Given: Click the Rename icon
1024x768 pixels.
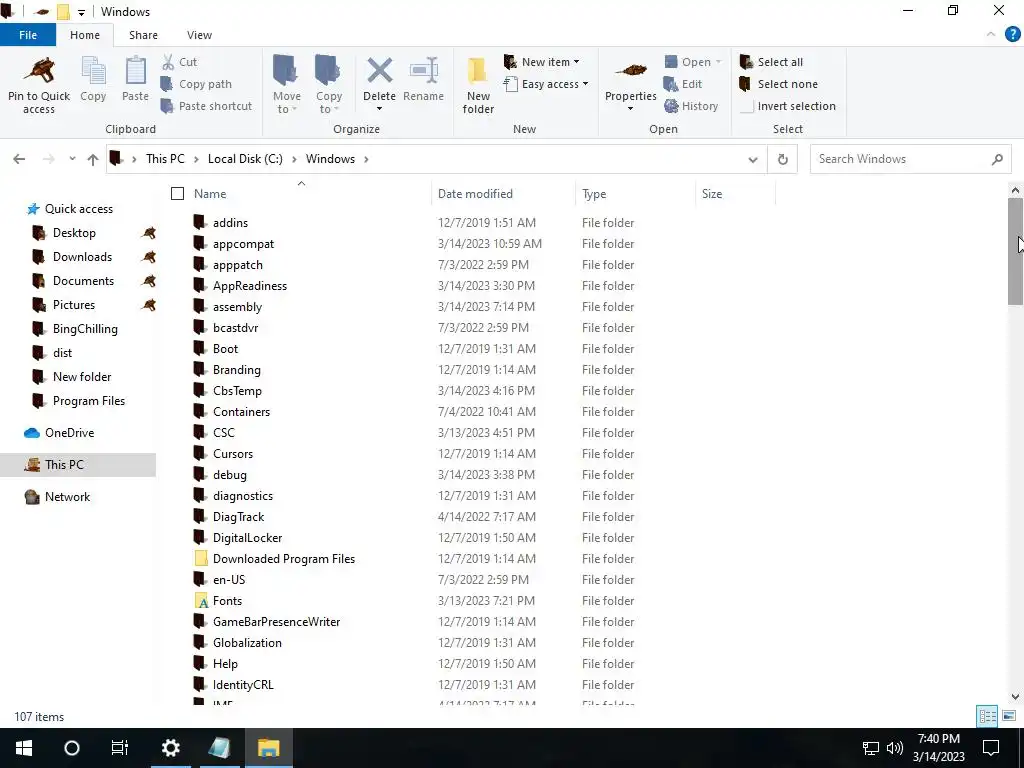Looking at the screenshot, I should (423, 71).
